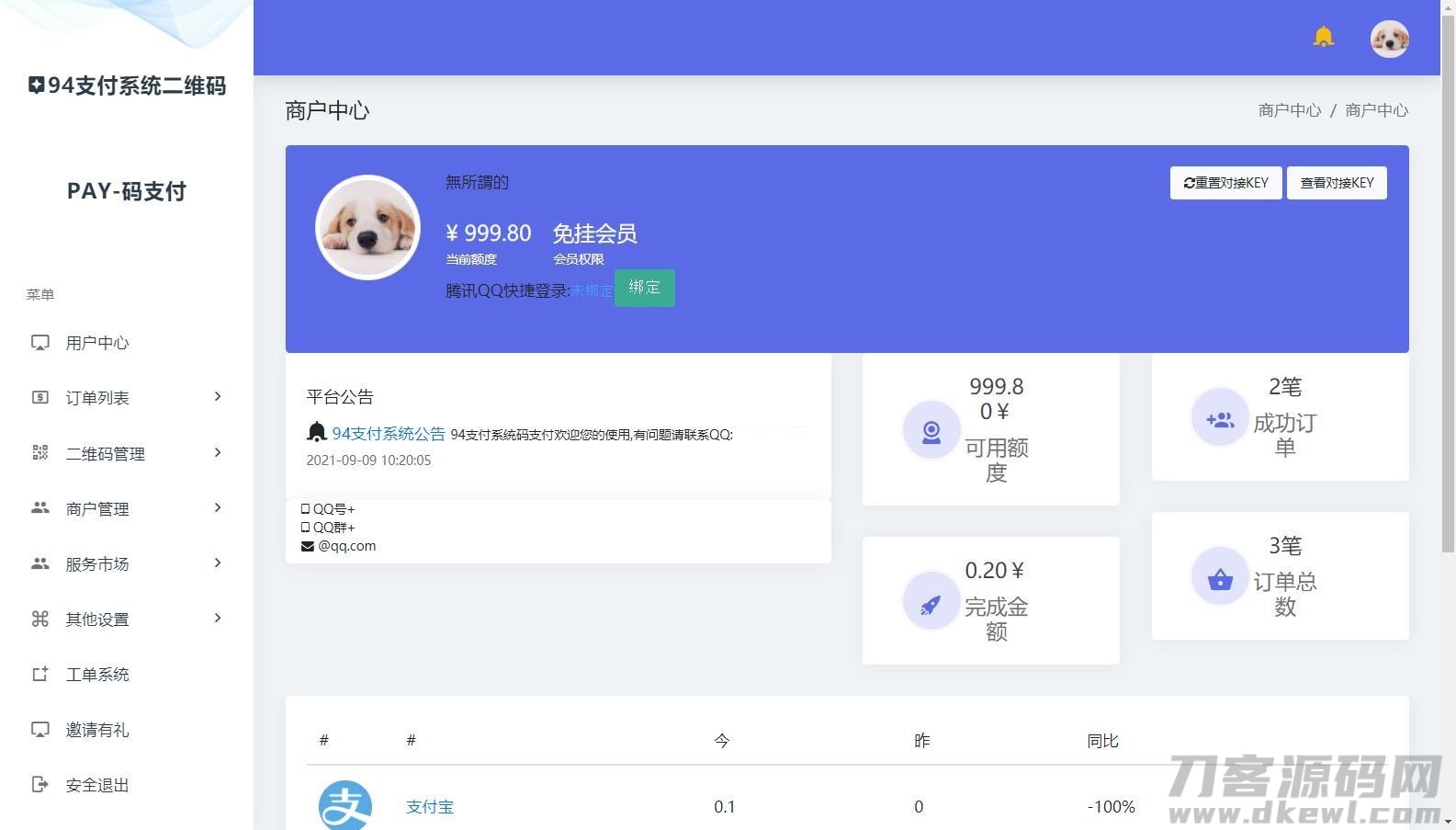This screenshot has width=1456, height=830.
Task: Open 工单系统 in the sidebar menu
Action: pos(97,675)
